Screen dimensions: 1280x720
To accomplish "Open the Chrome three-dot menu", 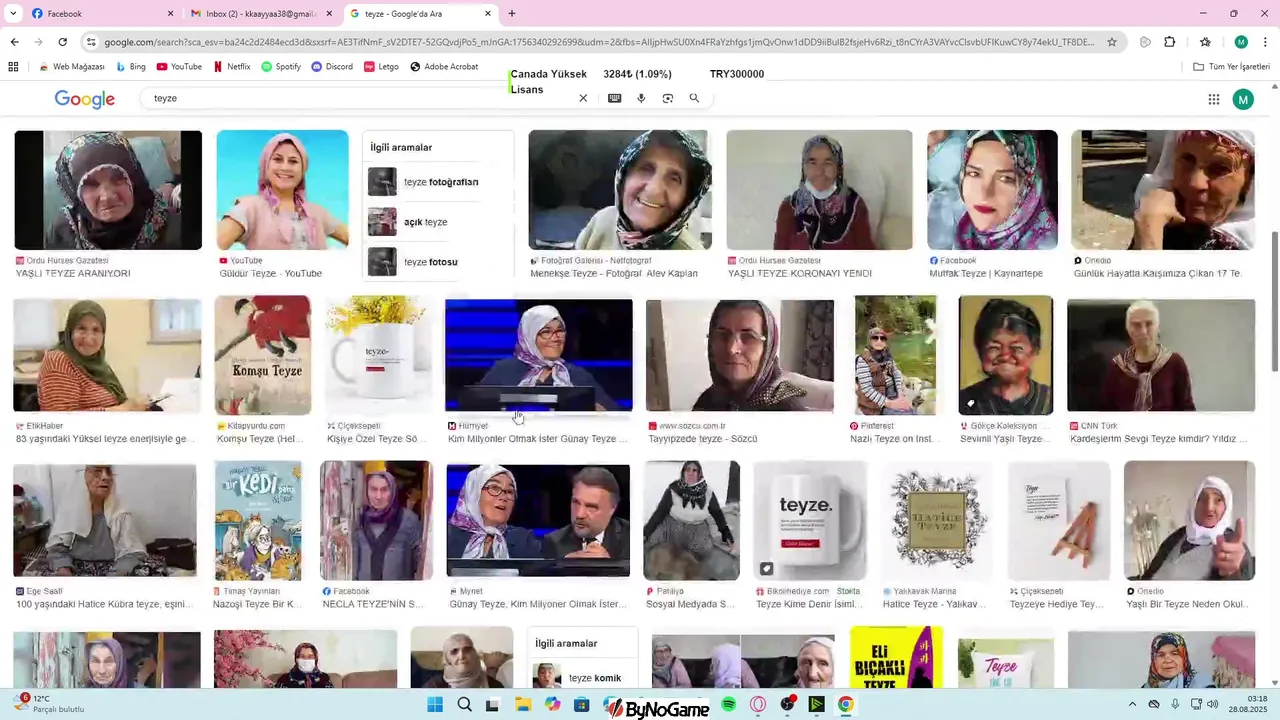I will 1266,42.
